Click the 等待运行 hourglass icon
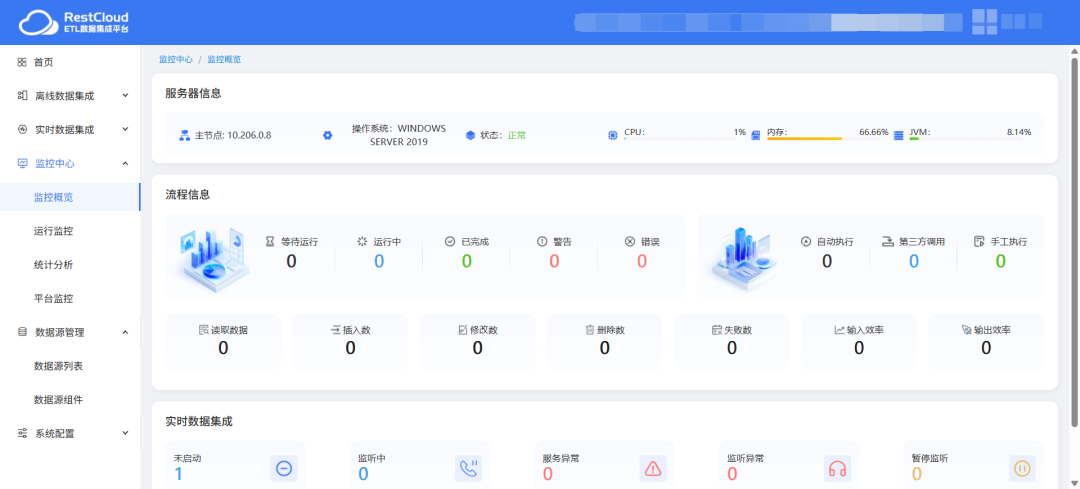Screen dimensions: 1080x489 pyautogui.click(x=270, y=242)
